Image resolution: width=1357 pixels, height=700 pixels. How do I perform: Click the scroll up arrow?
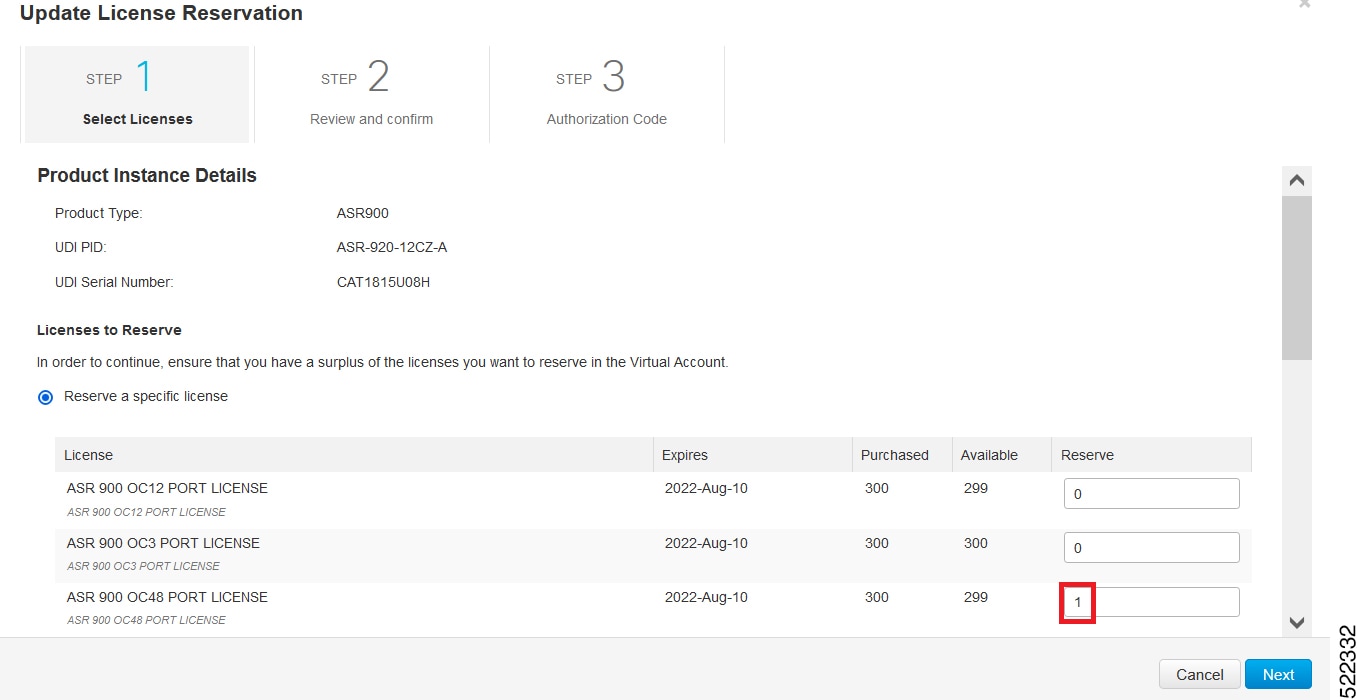pyautogui.click(x=1297, y=181)
